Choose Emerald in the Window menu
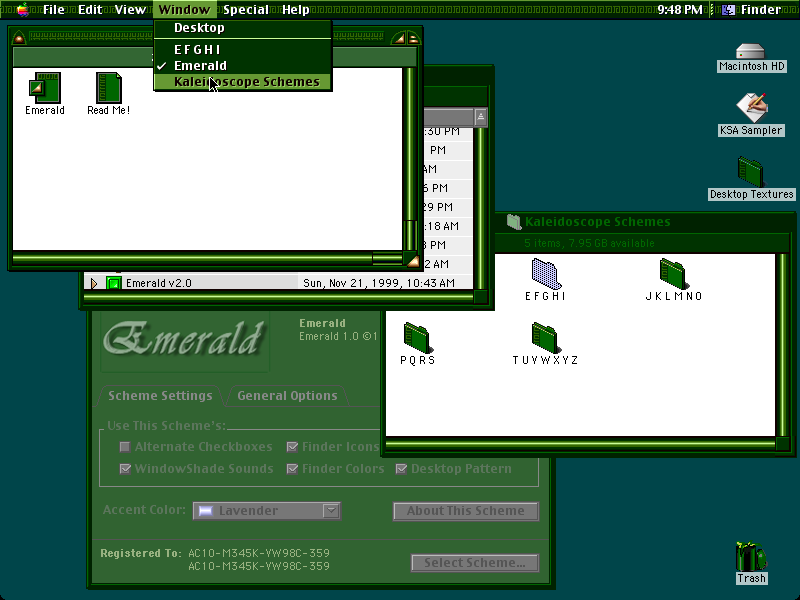 pos(243,66)
